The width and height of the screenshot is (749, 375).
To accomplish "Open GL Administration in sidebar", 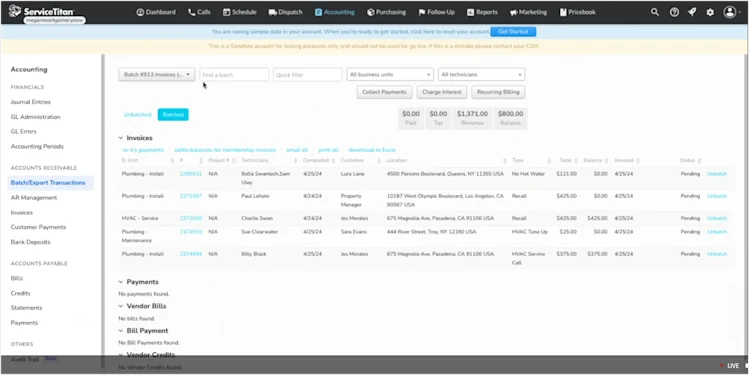I will click(35, 117).
